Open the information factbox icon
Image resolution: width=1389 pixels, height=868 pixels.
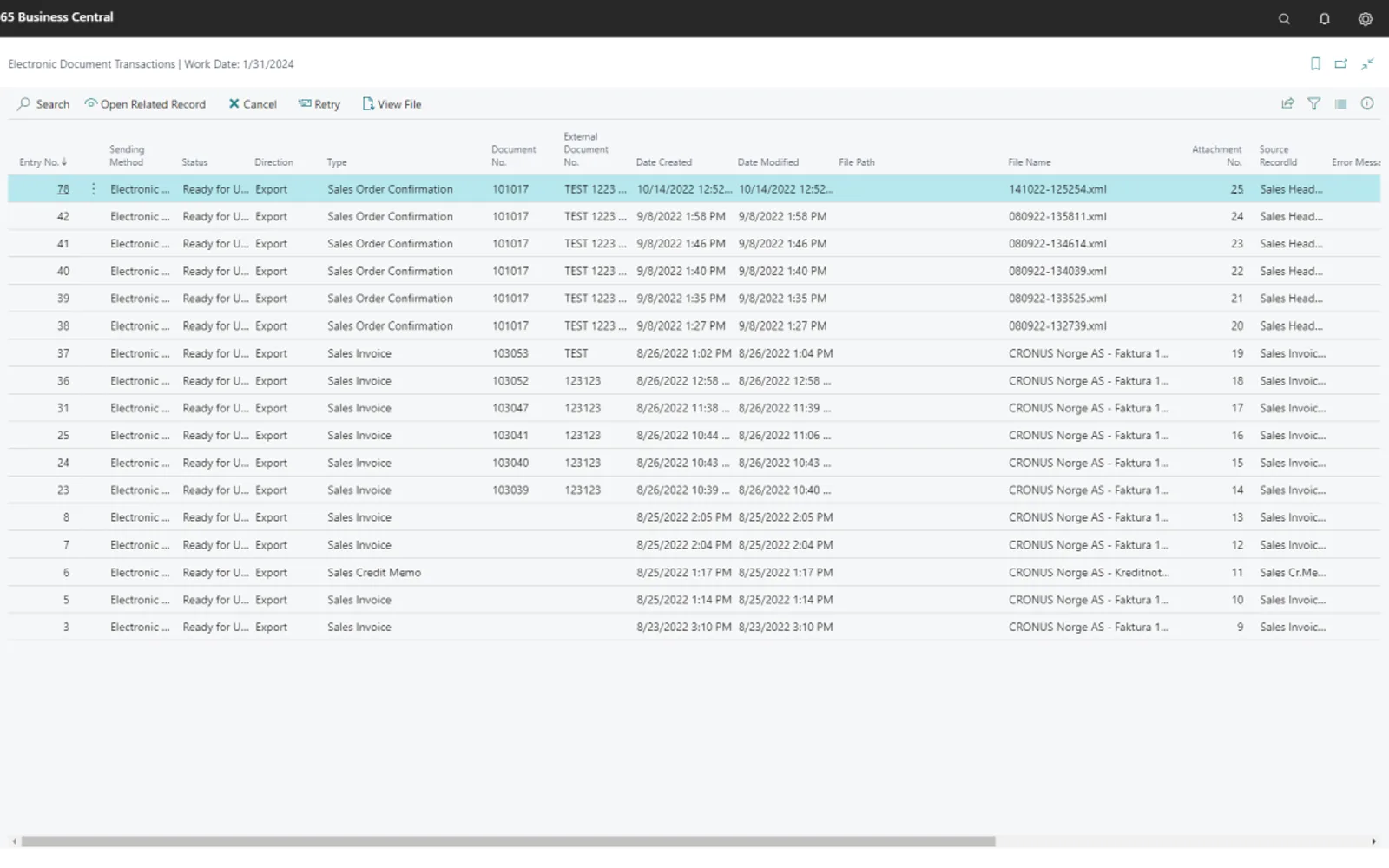tap(1367, 103)
